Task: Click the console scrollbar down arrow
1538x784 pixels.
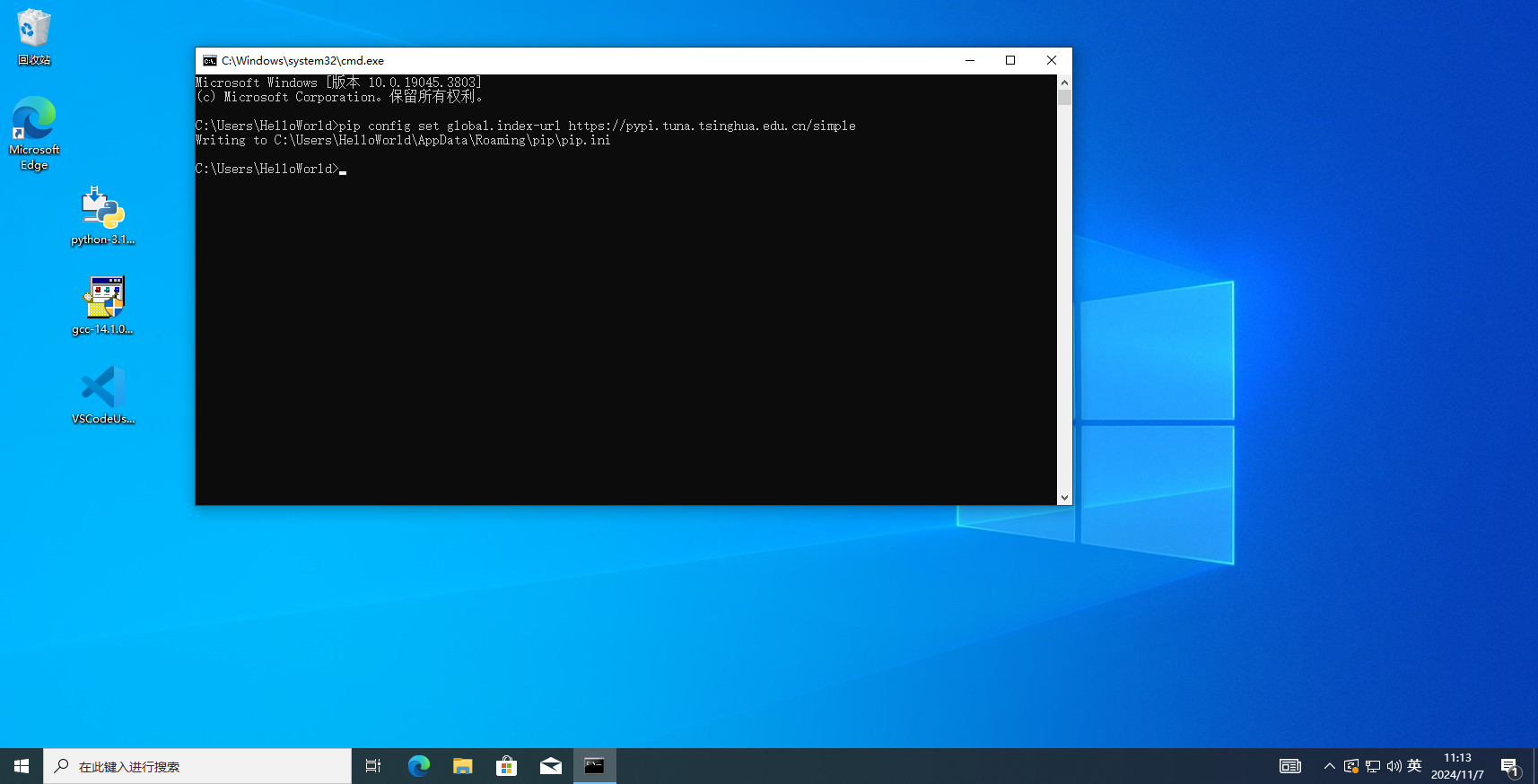Action: point(1064,498)
